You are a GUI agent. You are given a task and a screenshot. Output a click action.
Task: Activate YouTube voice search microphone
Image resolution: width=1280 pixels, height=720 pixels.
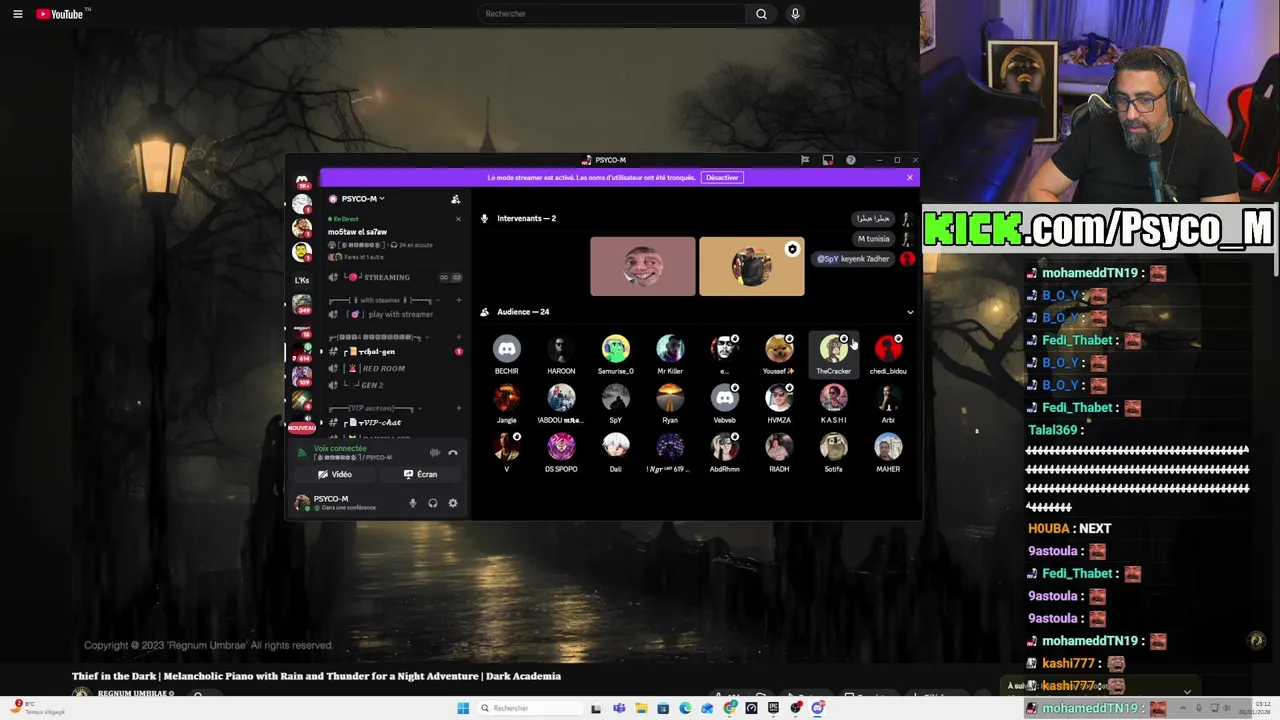[795, 14]
